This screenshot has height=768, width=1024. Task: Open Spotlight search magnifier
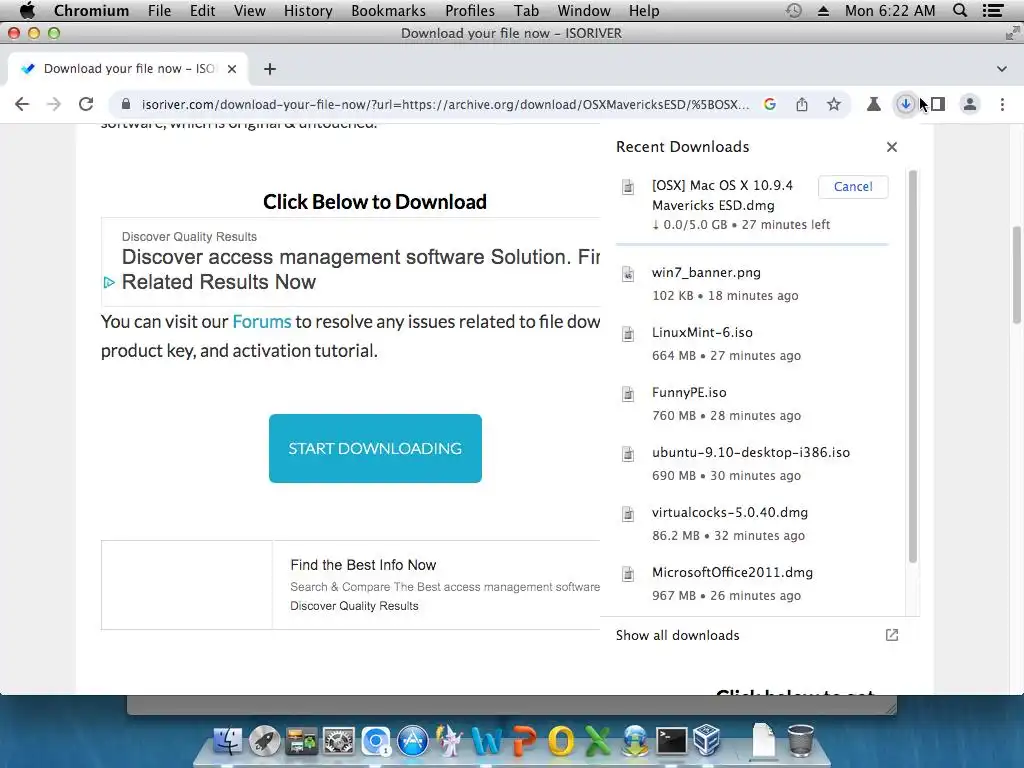[960, 11]
